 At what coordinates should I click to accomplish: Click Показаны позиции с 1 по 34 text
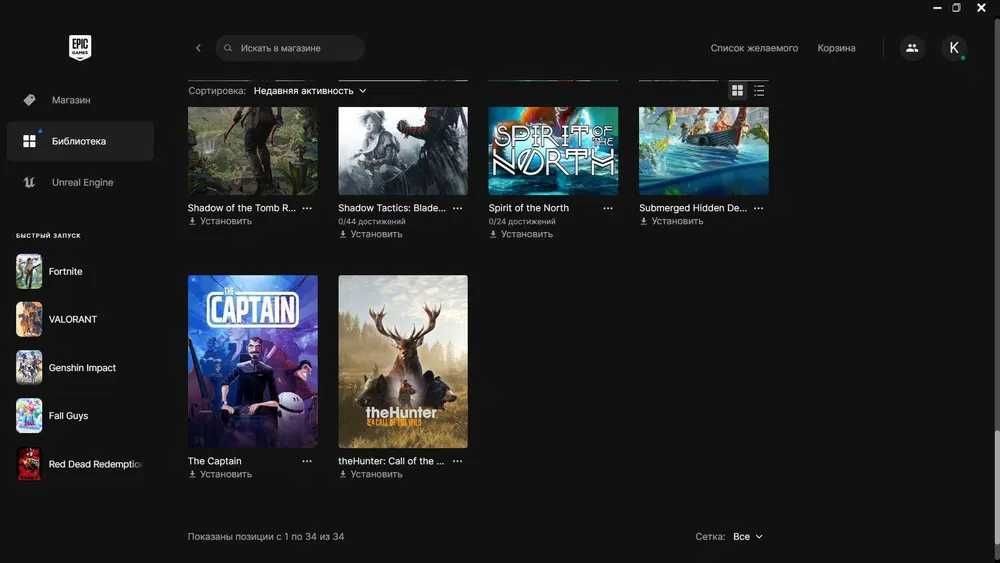point(266,537)
